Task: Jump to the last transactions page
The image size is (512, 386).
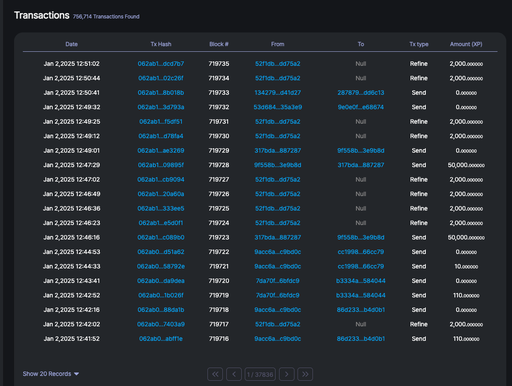Action: tap(305, 374)
